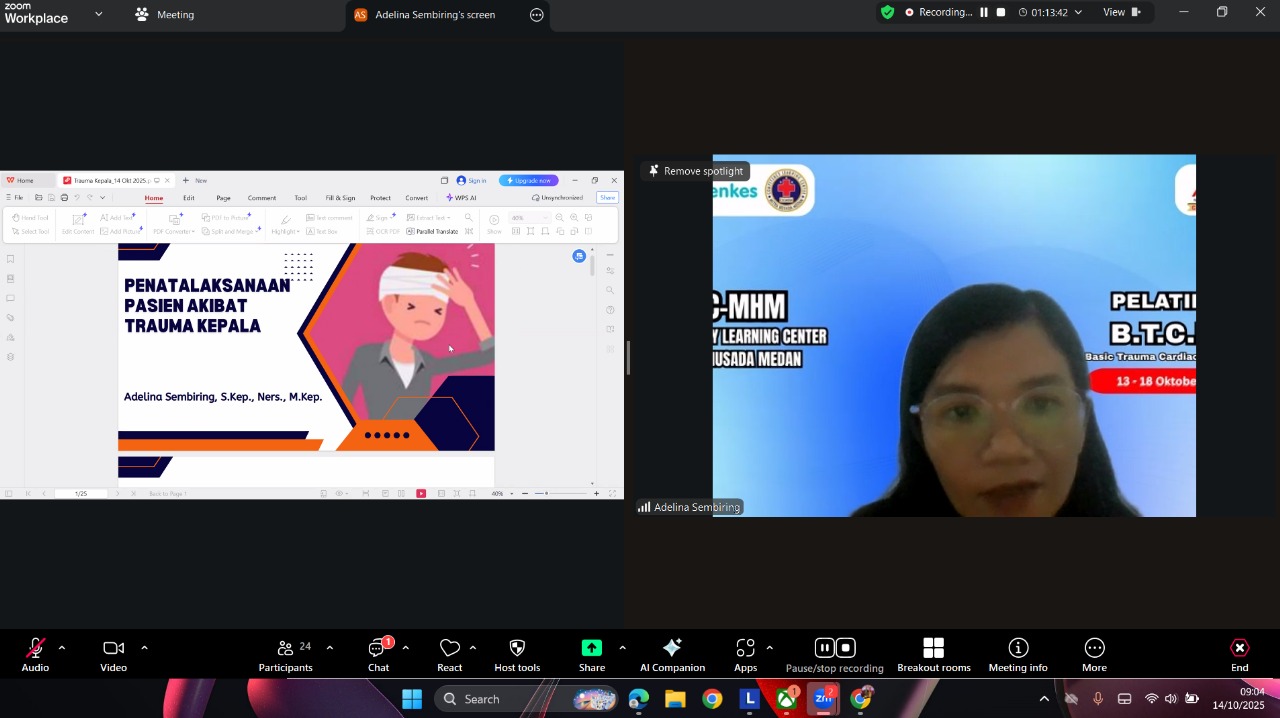Toggle the Video camera on
The width and height of the screenshot is (1280, 718).
113,655
